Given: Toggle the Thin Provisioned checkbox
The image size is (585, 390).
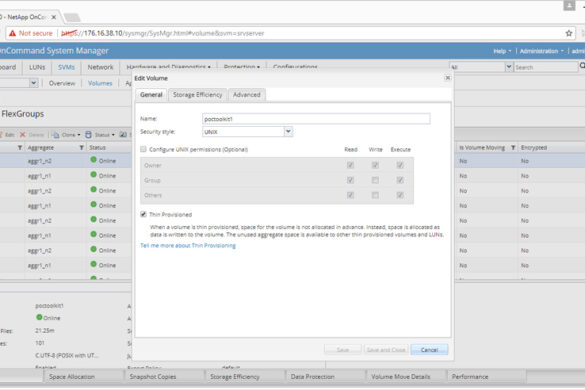Looking at the screenshot, I should click(x=143, y=214).
